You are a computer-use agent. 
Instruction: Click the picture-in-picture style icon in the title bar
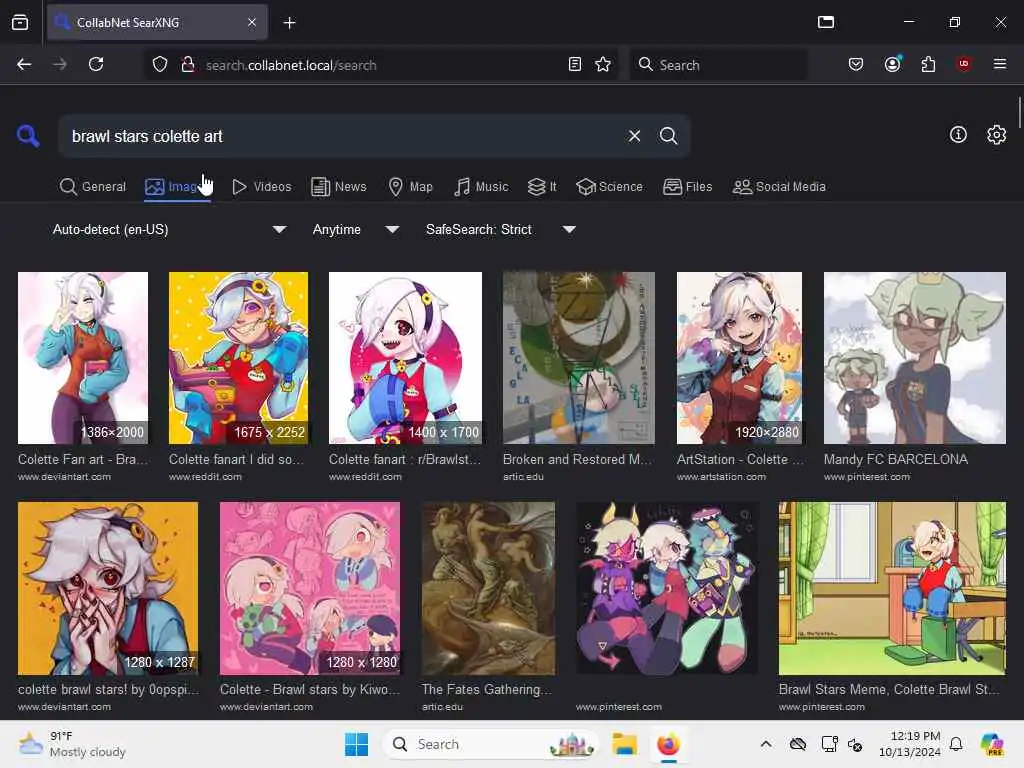point(825,22)
